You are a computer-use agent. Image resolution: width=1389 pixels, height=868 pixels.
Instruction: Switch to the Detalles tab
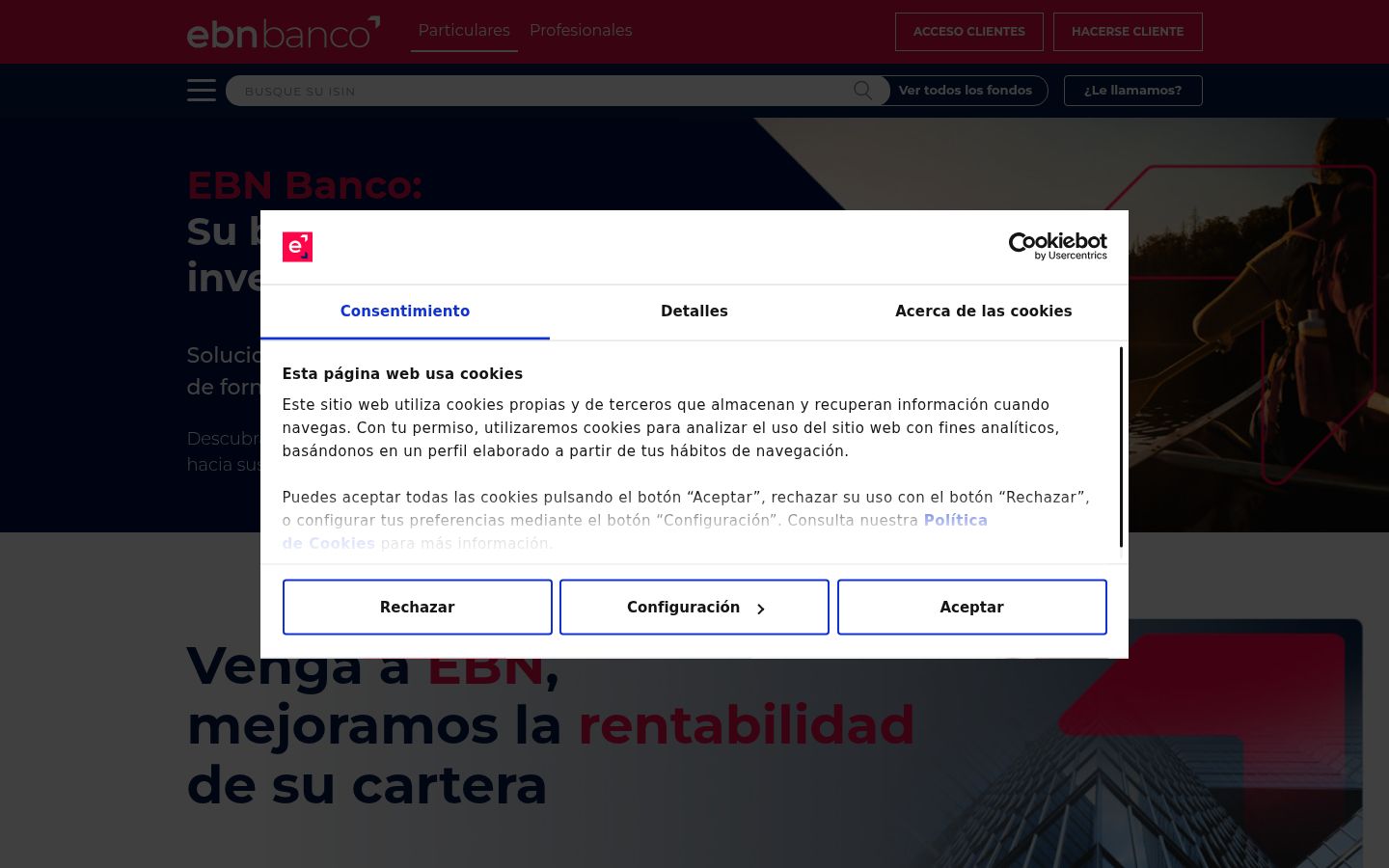click(x=694, y=312)
